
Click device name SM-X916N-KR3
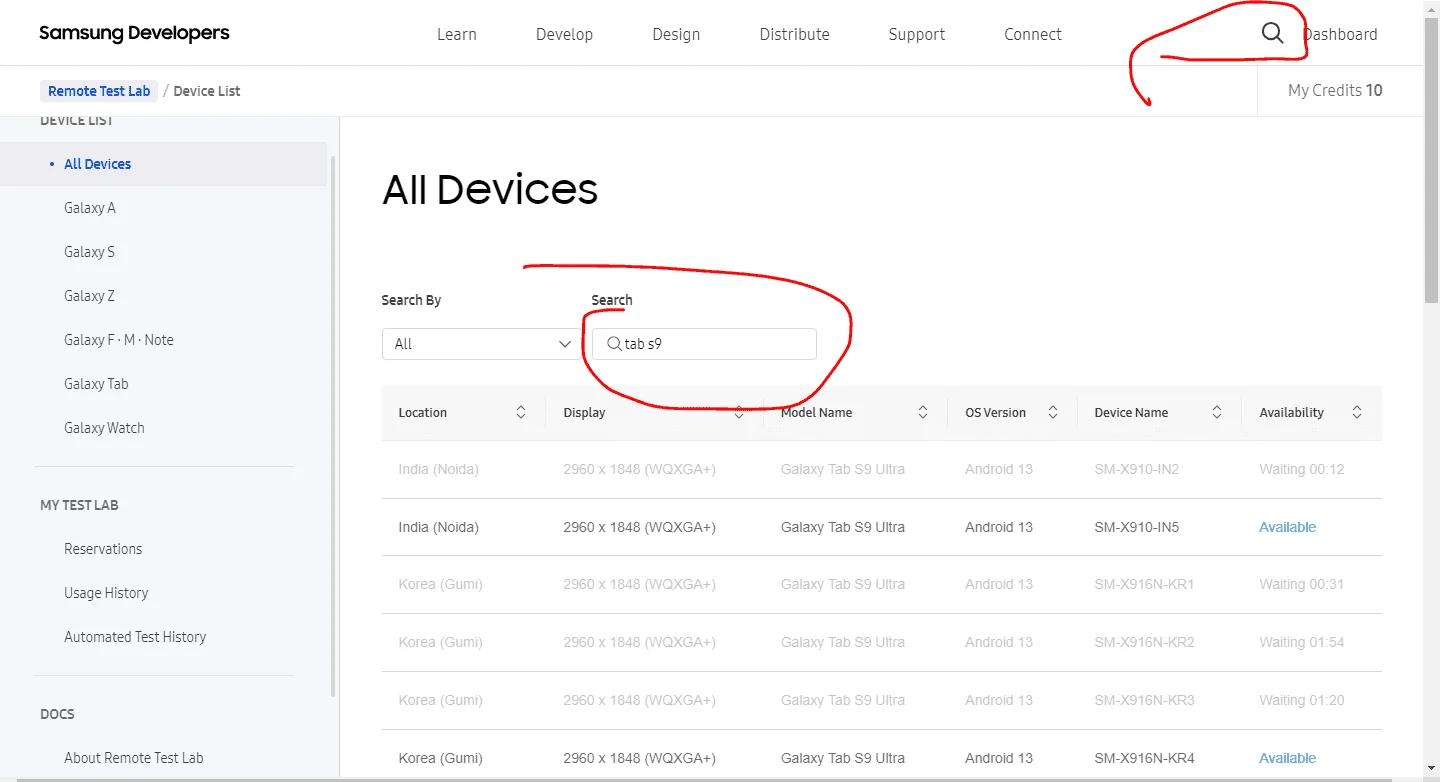[1144, 700]
